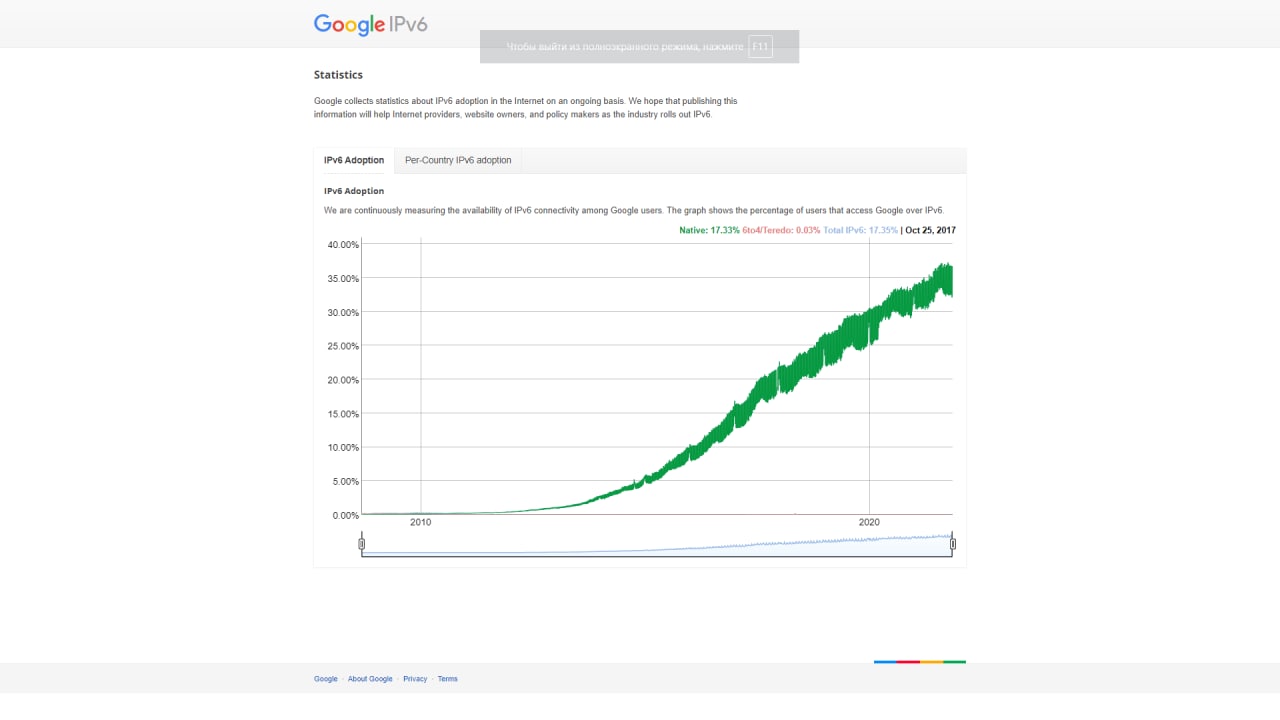Click the 2020 label on the time axis
This screenshot has height=720, width=1280.
[870, 523]
